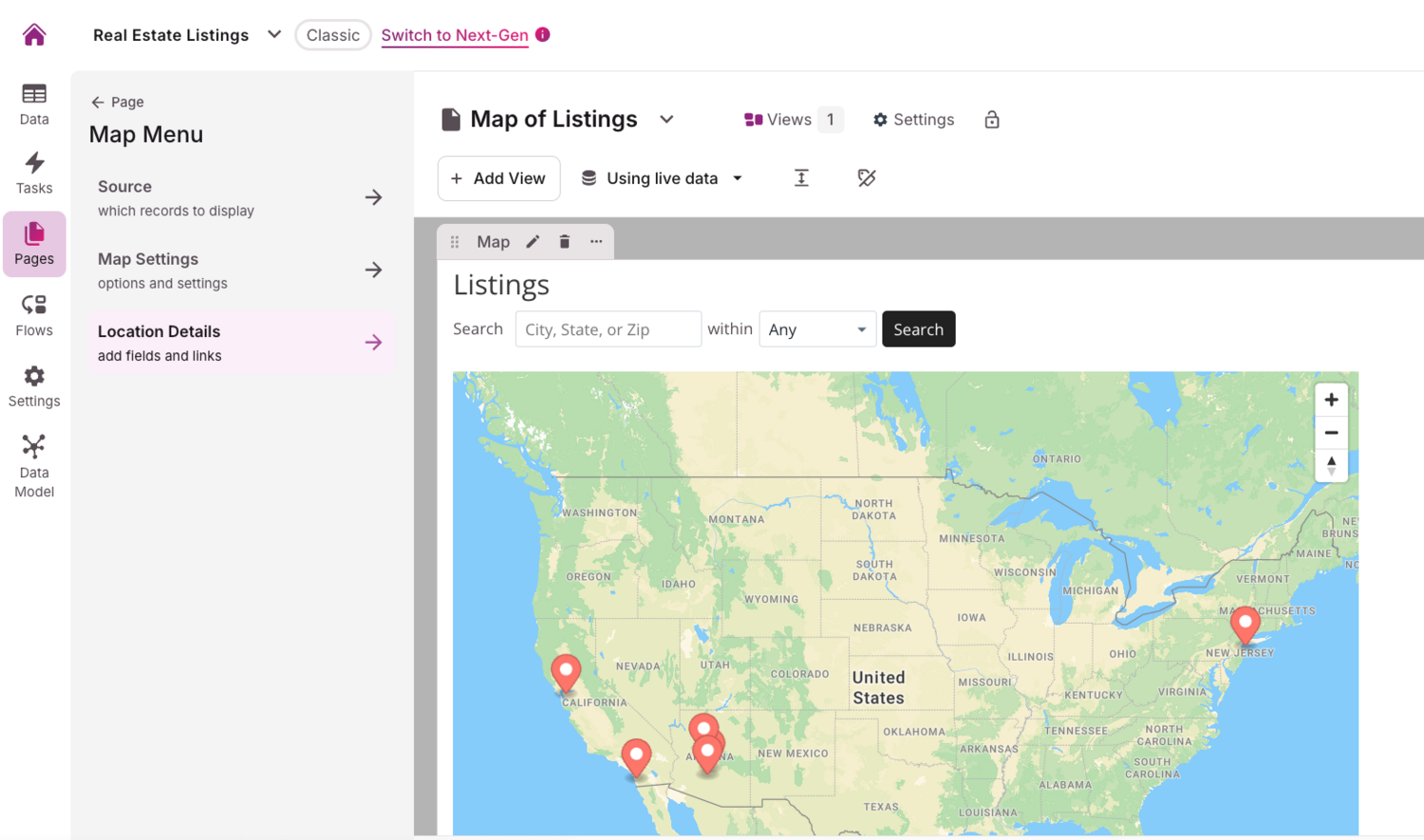Open the Map view more options ellipsis
The image size is (1424, 840).
[596, 242]
